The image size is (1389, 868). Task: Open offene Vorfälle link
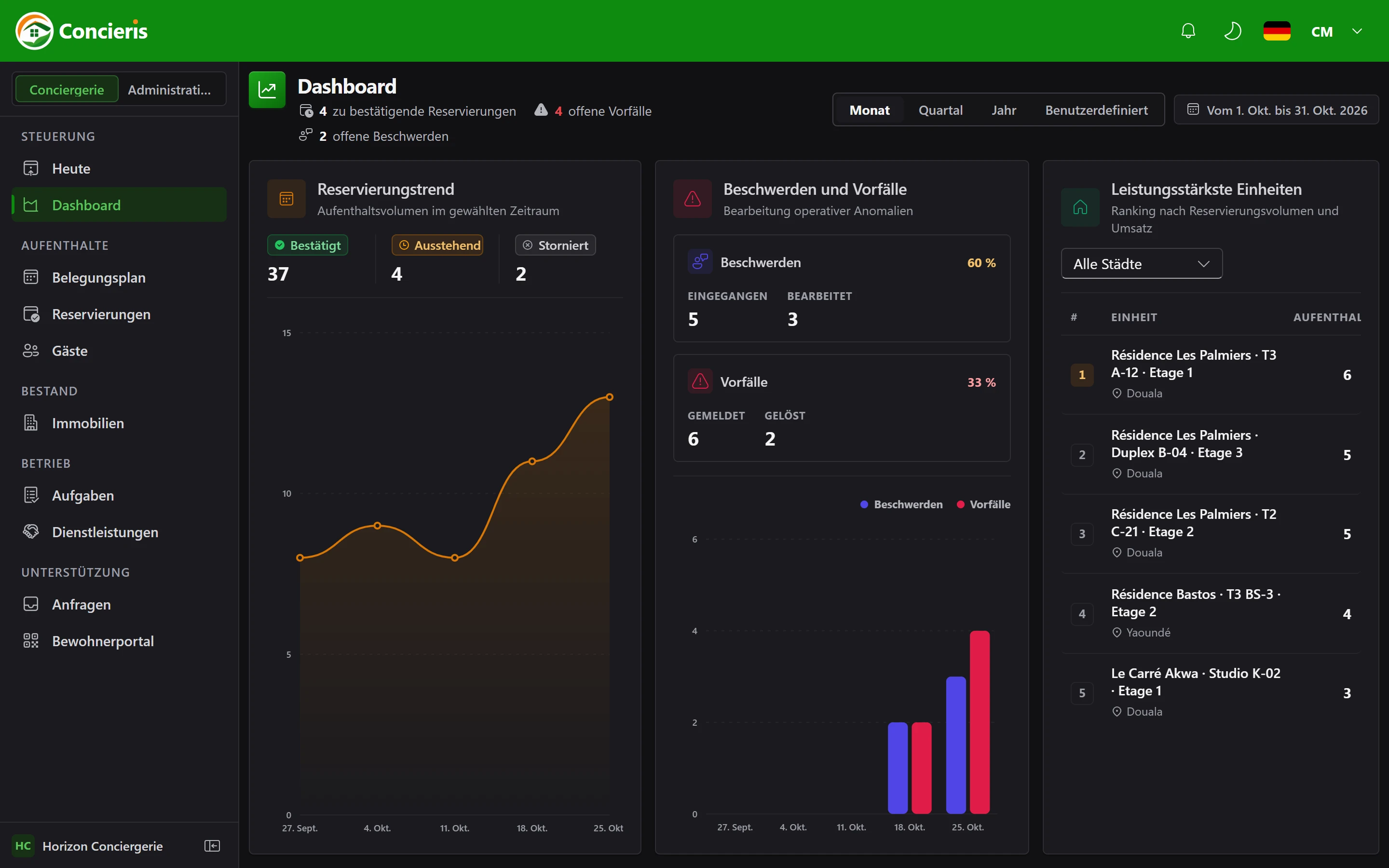(x=593, y=111)
